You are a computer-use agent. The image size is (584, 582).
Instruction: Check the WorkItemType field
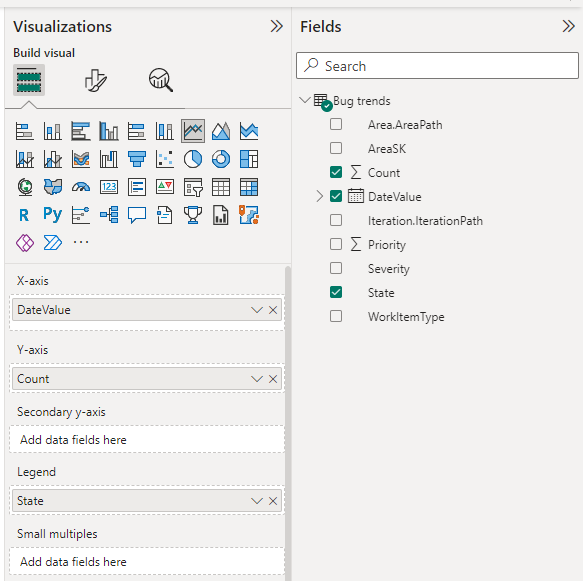click(x=336, y=316)
